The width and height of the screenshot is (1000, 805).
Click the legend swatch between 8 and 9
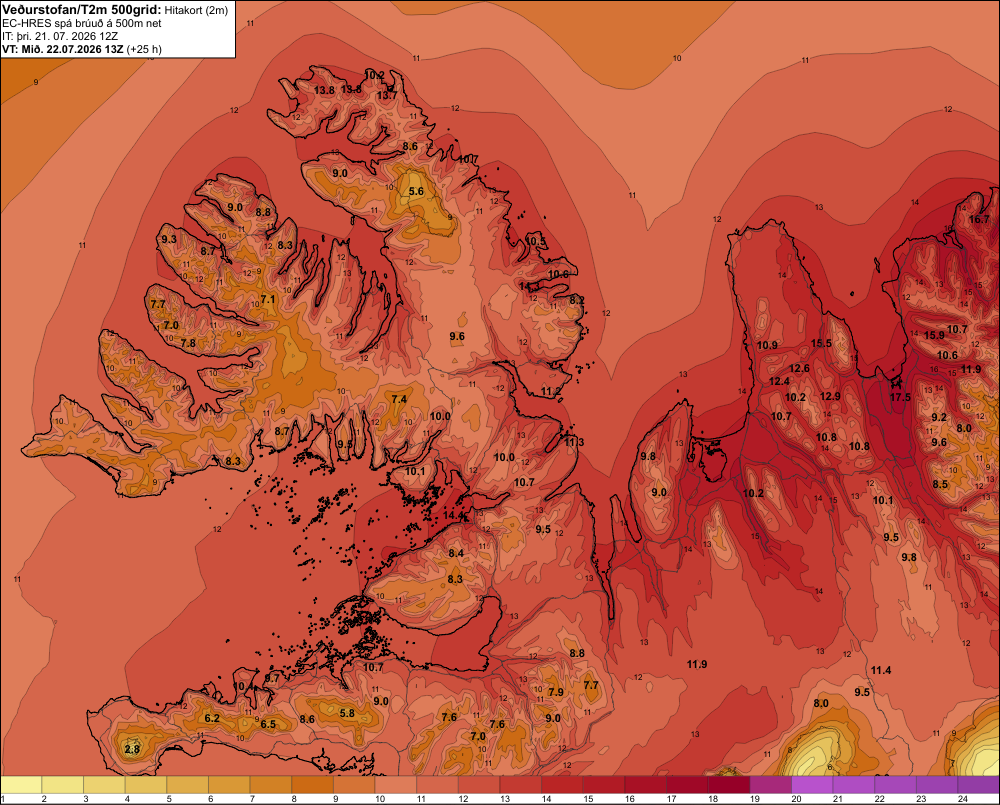point(312,785)
